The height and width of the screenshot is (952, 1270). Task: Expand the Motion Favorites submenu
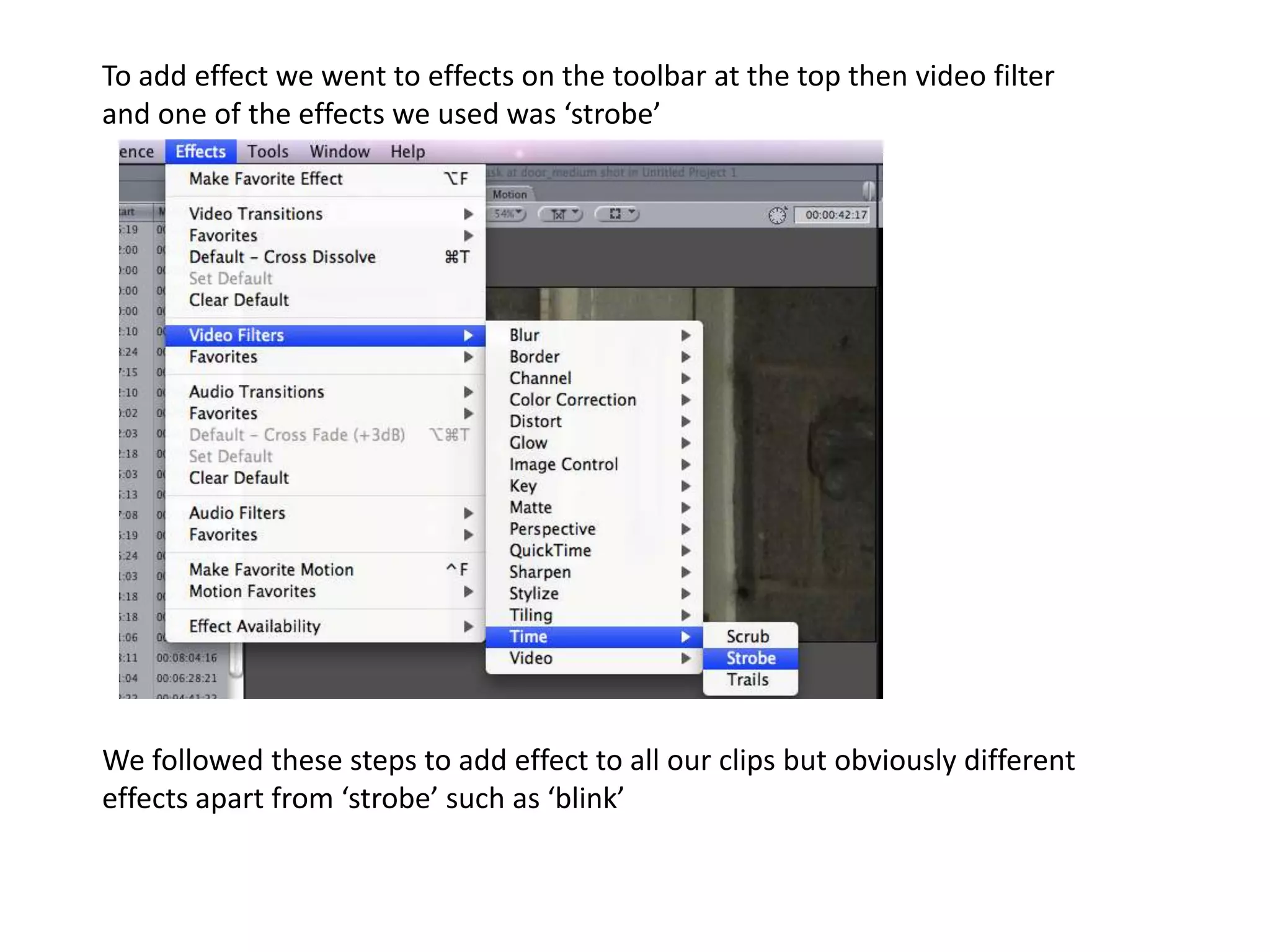326,591
